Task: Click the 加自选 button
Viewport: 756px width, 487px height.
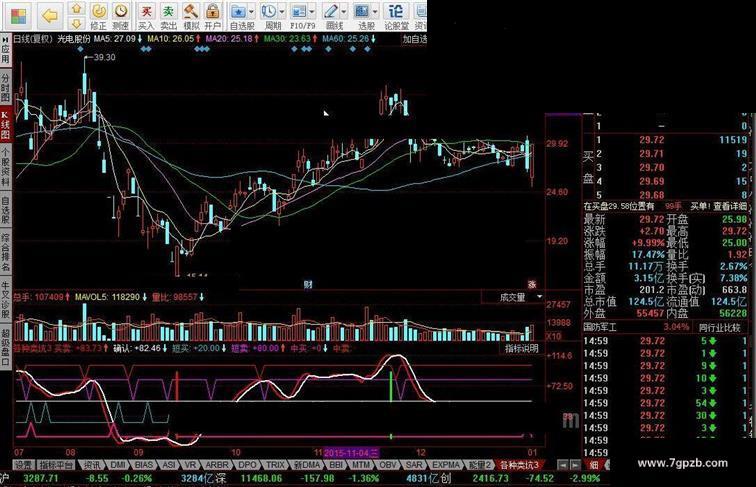Action: pos(415,39)
